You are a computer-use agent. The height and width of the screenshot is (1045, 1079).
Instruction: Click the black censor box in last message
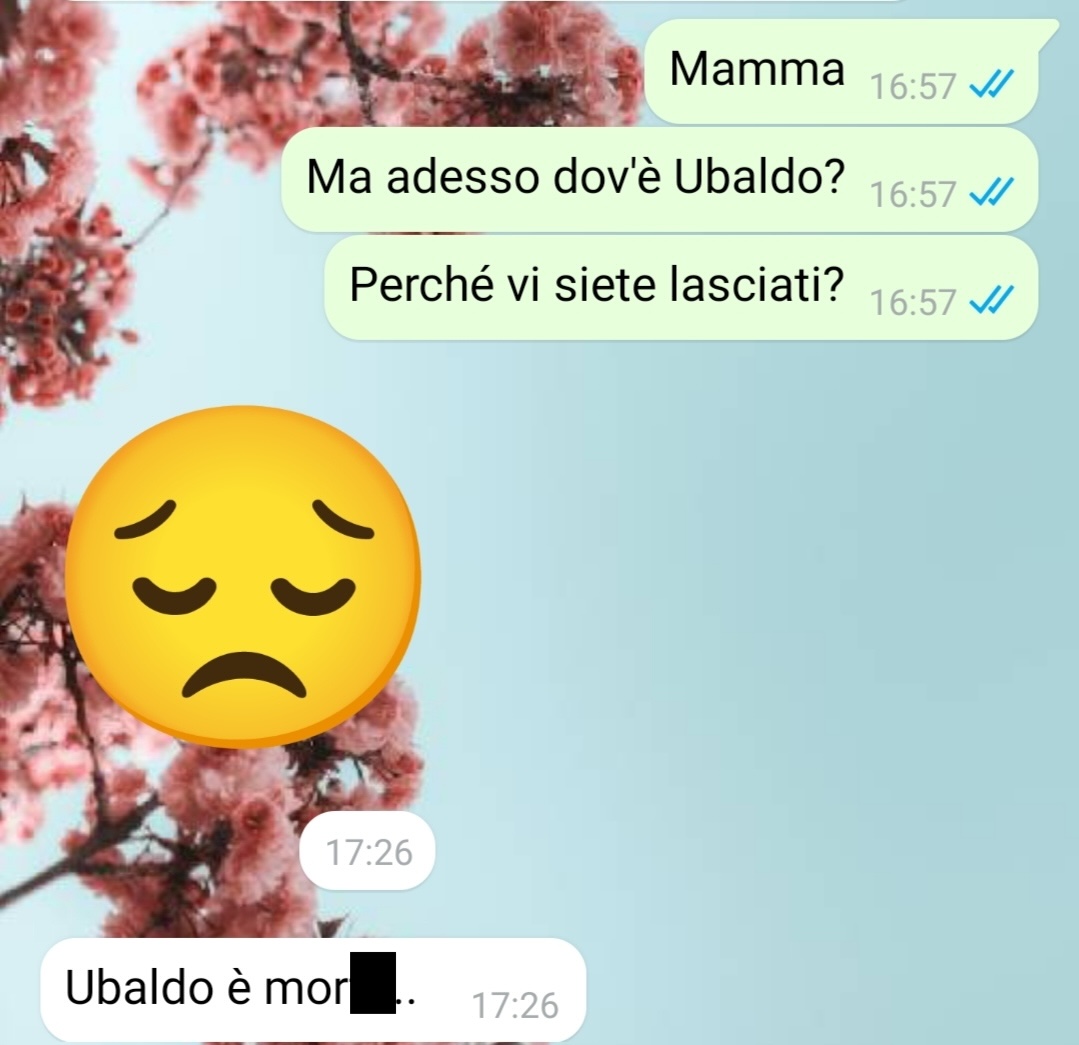(373, 982)
